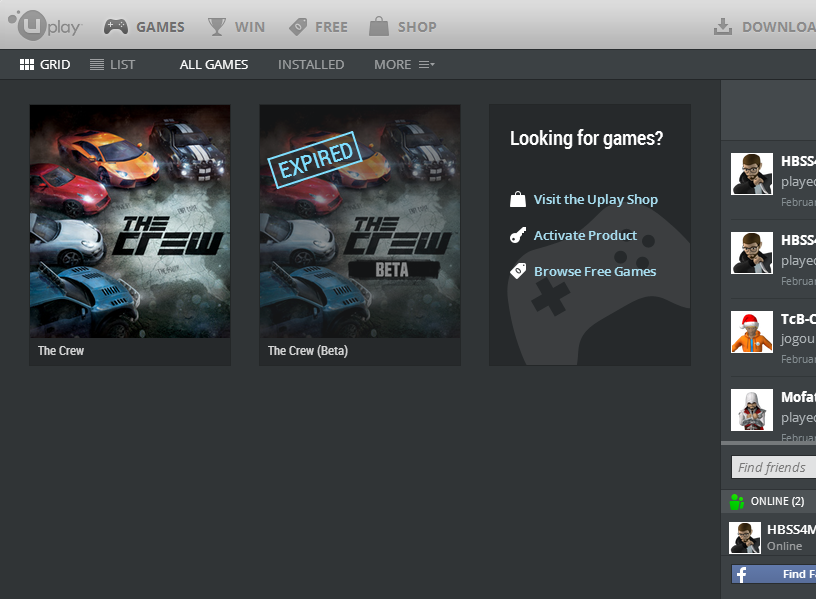
Task: Switch to LIST view
Action: pos(112,65)
